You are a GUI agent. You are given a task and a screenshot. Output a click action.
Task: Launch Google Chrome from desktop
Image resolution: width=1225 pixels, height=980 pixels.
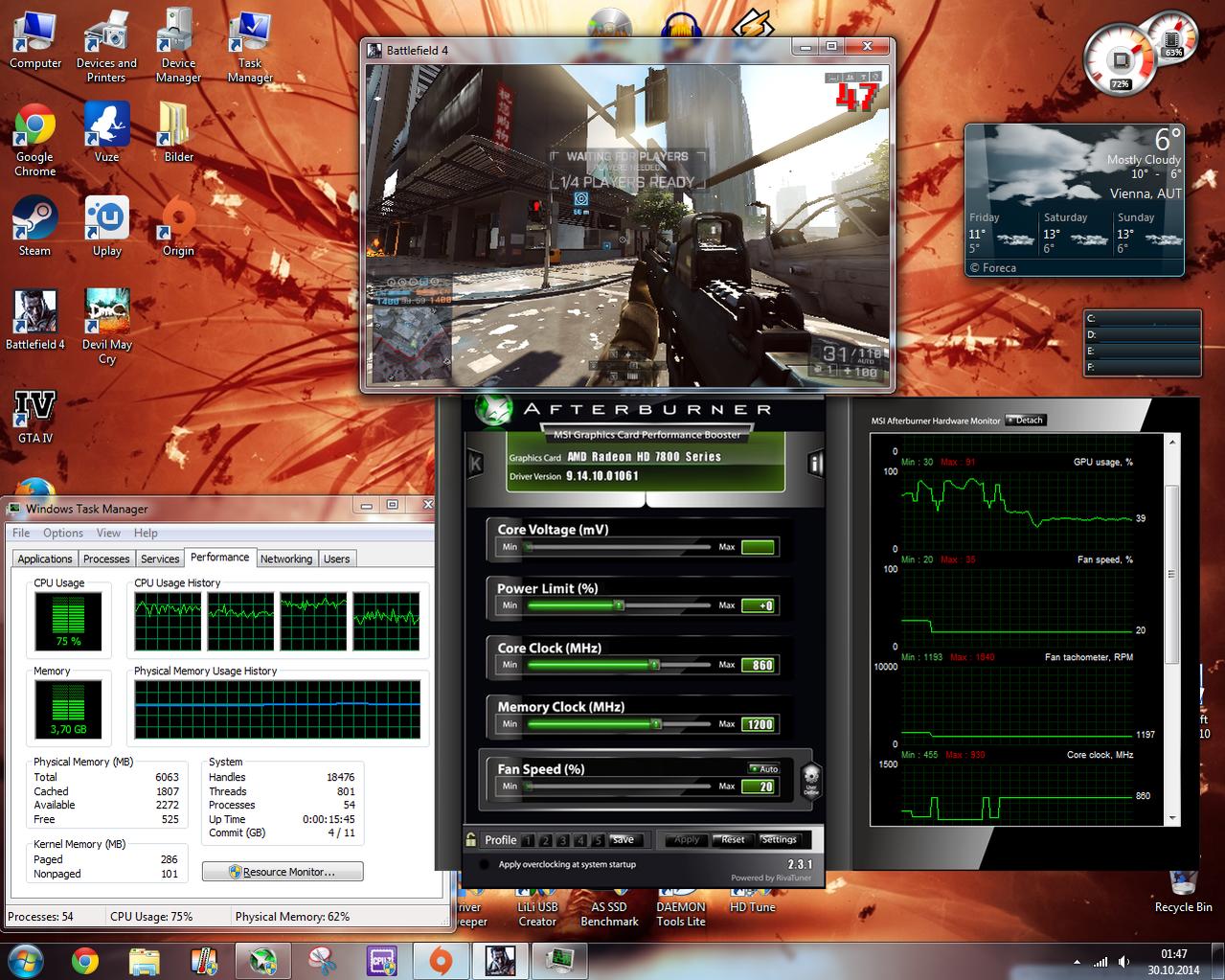click(34, 139)
